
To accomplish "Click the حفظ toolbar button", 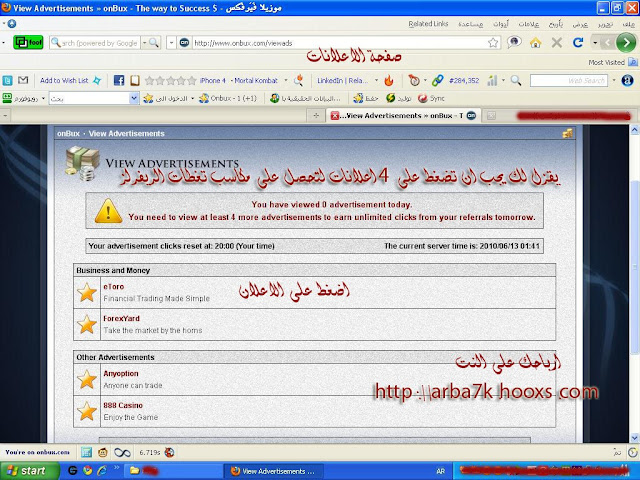I will [x=365, y=98].
